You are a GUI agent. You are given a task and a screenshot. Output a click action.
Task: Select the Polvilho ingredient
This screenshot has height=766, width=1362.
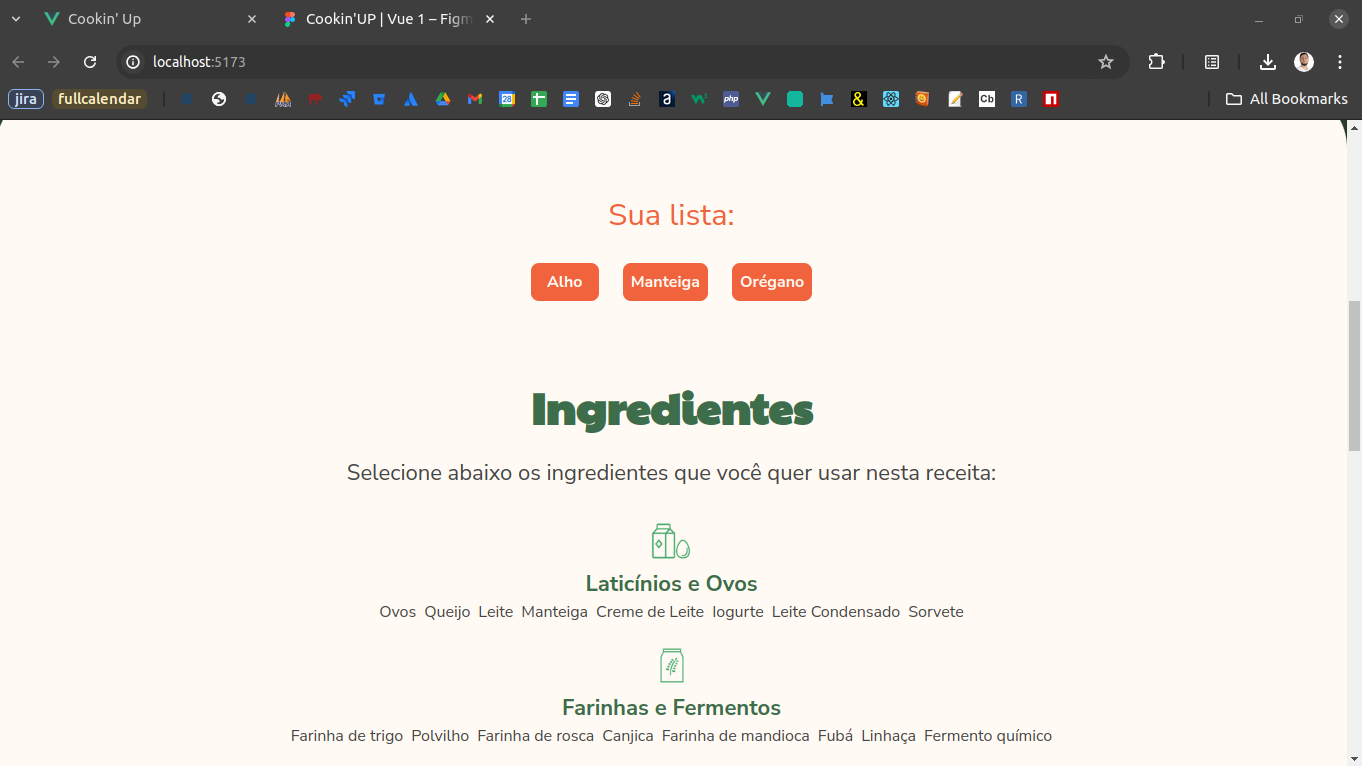[x=440, y=736]
